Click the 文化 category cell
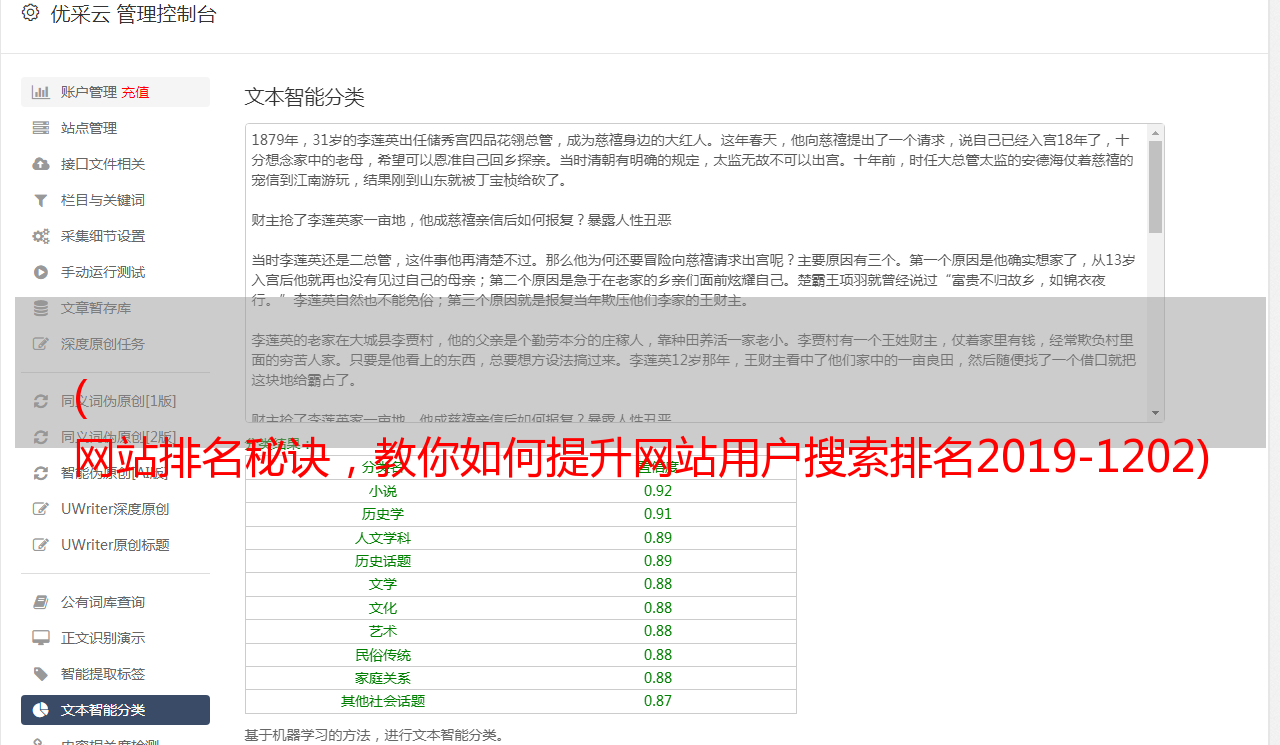The height and width of the screenshot is (745, 1280). coord(383,608)
